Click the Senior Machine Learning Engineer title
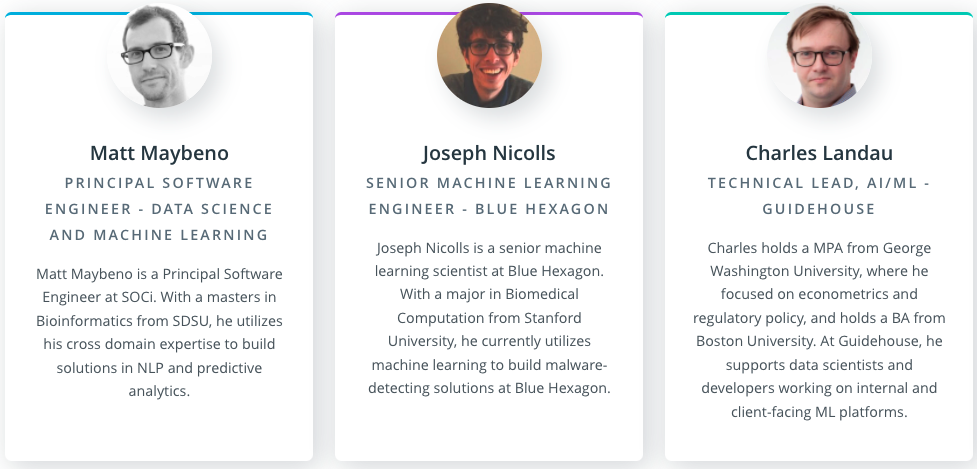Viewport: 977px width, 469px height. pos(489,196)
